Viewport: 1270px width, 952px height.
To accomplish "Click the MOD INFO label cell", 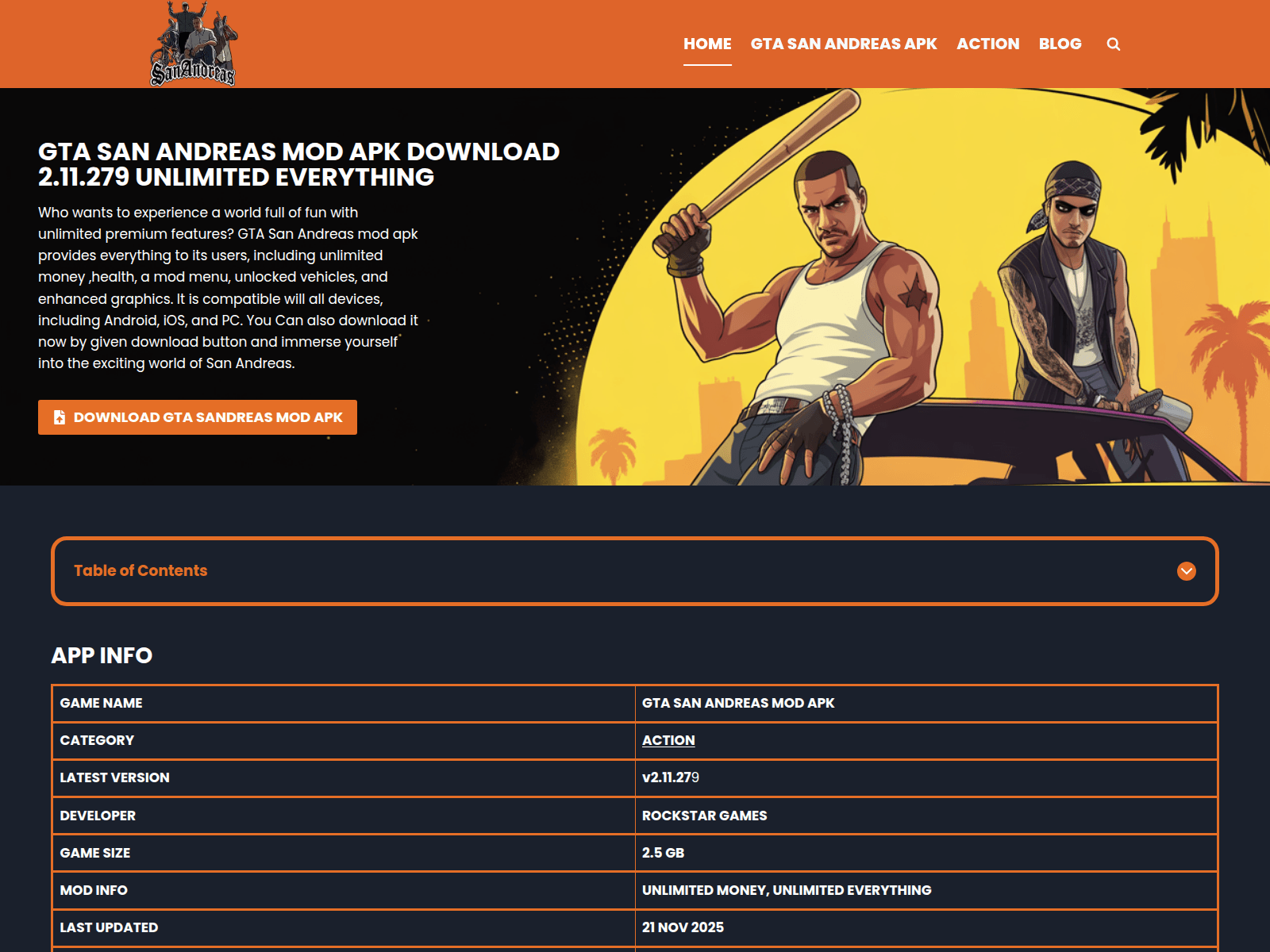I will coord(344,890).
